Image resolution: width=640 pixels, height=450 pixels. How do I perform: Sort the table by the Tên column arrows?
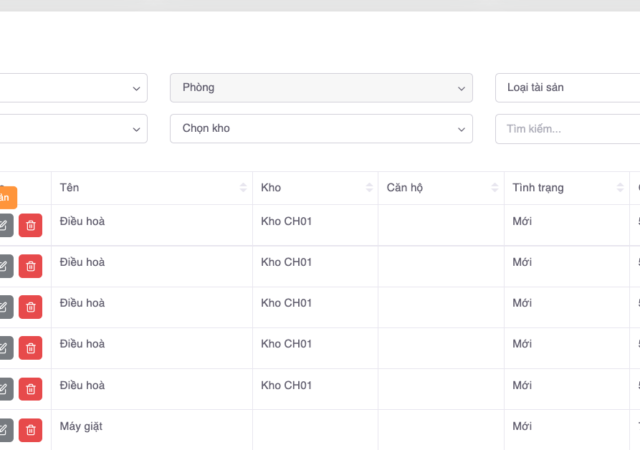pyautogui.click(x=243, y=188)
